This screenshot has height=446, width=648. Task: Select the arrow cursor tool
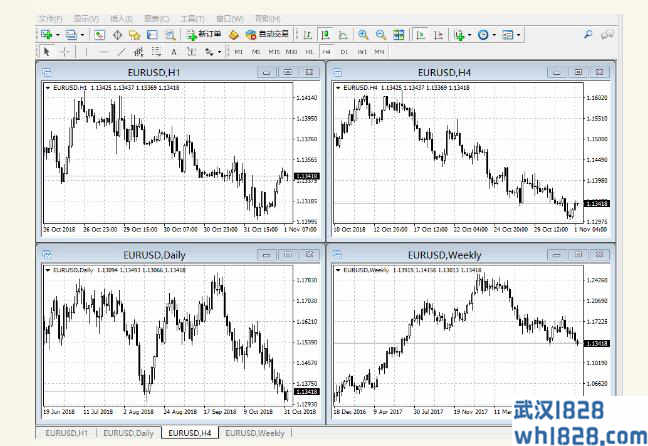click(47, 51)
